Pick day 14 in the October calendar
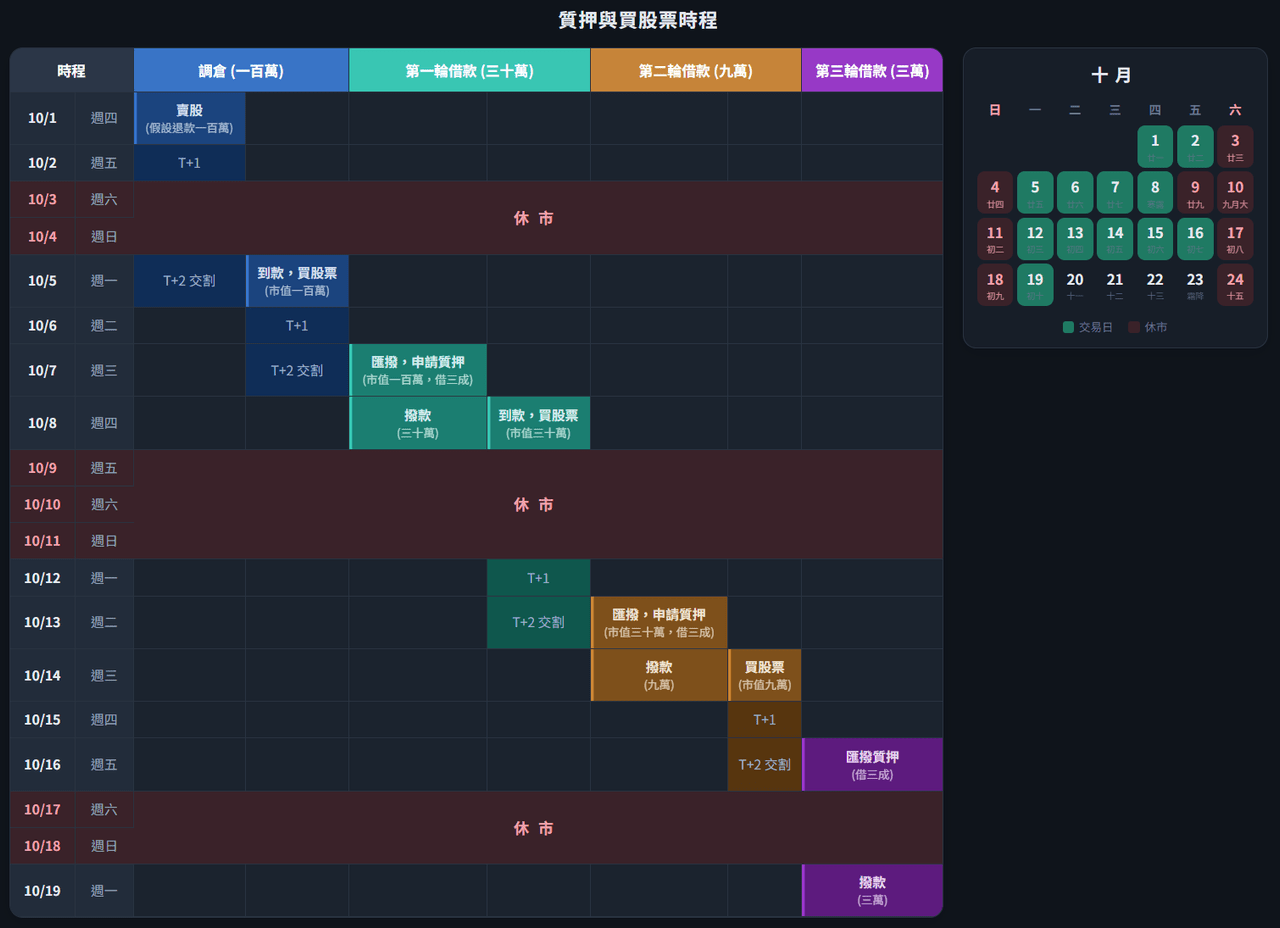This screenshot has height=928, width=1280. [1115, 239]
